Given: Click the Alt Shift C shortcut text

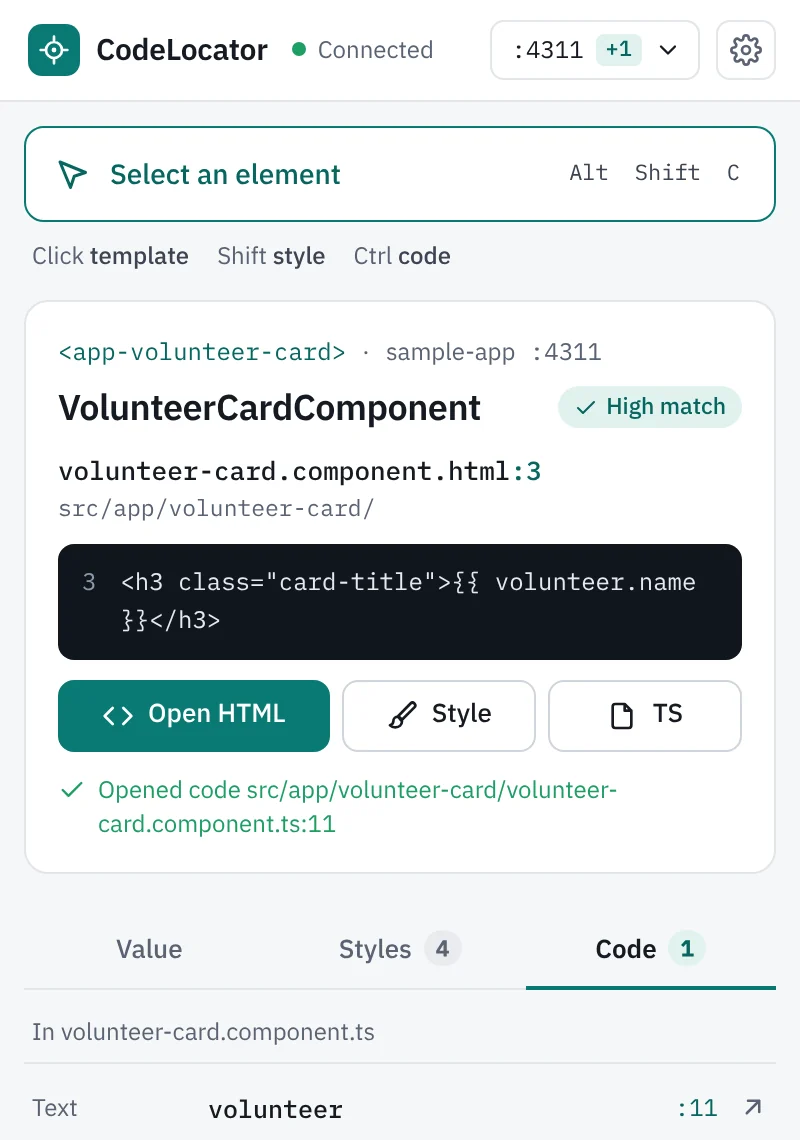Looking at the screenshot, I should (655, 173).
